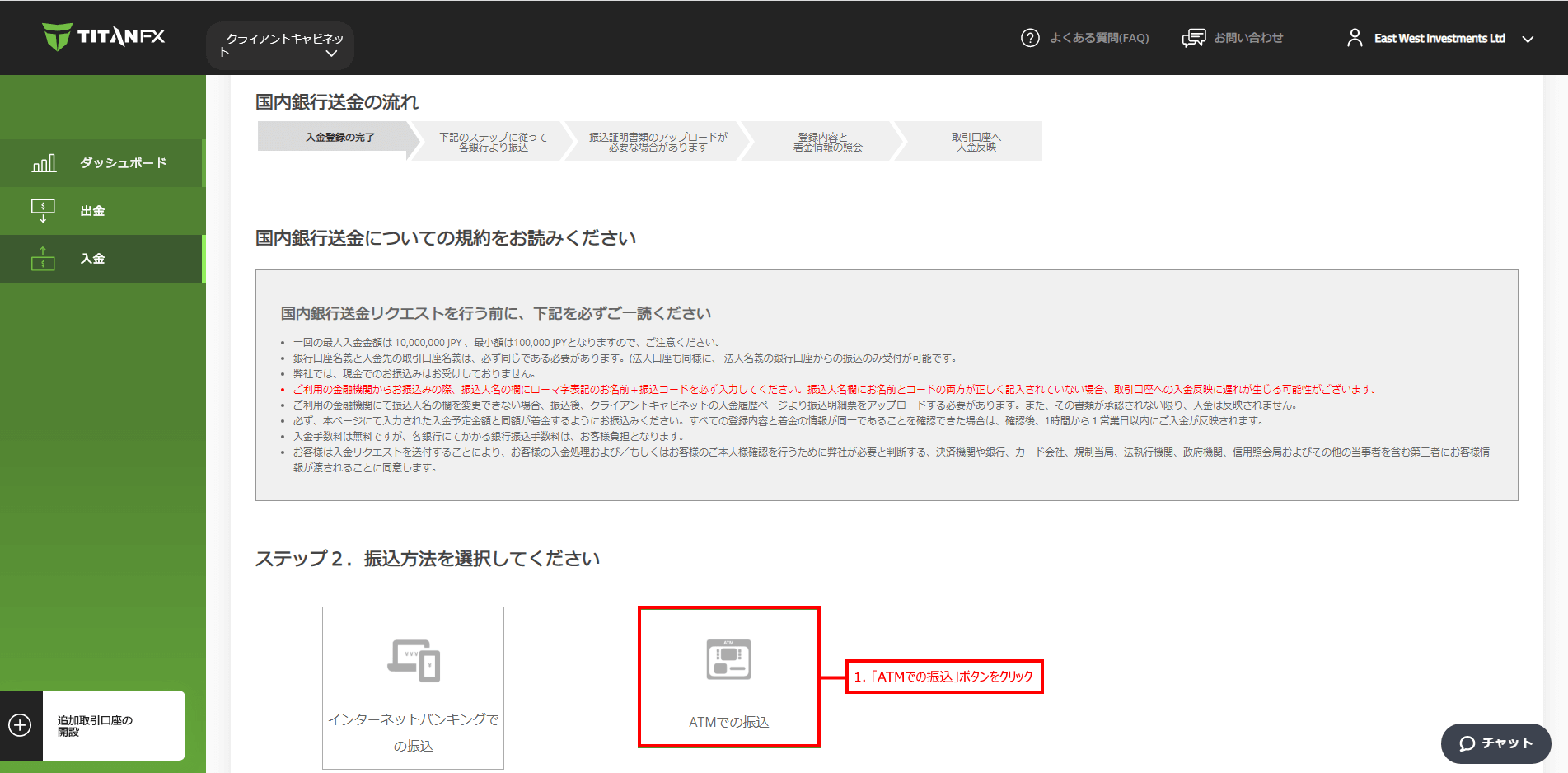The width and height of the screenshot is (1568, 773).
Task: Open the FAQ question mark icon
Action: point(1030,38)
